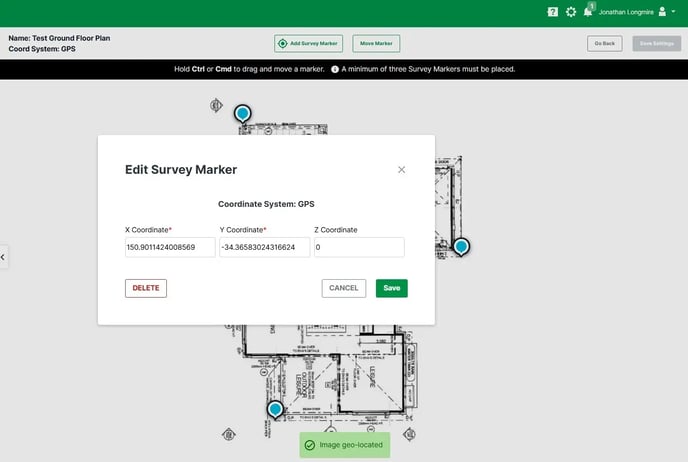Cancel editing the survey marker
This screenshot has height=462, width=688.
pos(344,288)
